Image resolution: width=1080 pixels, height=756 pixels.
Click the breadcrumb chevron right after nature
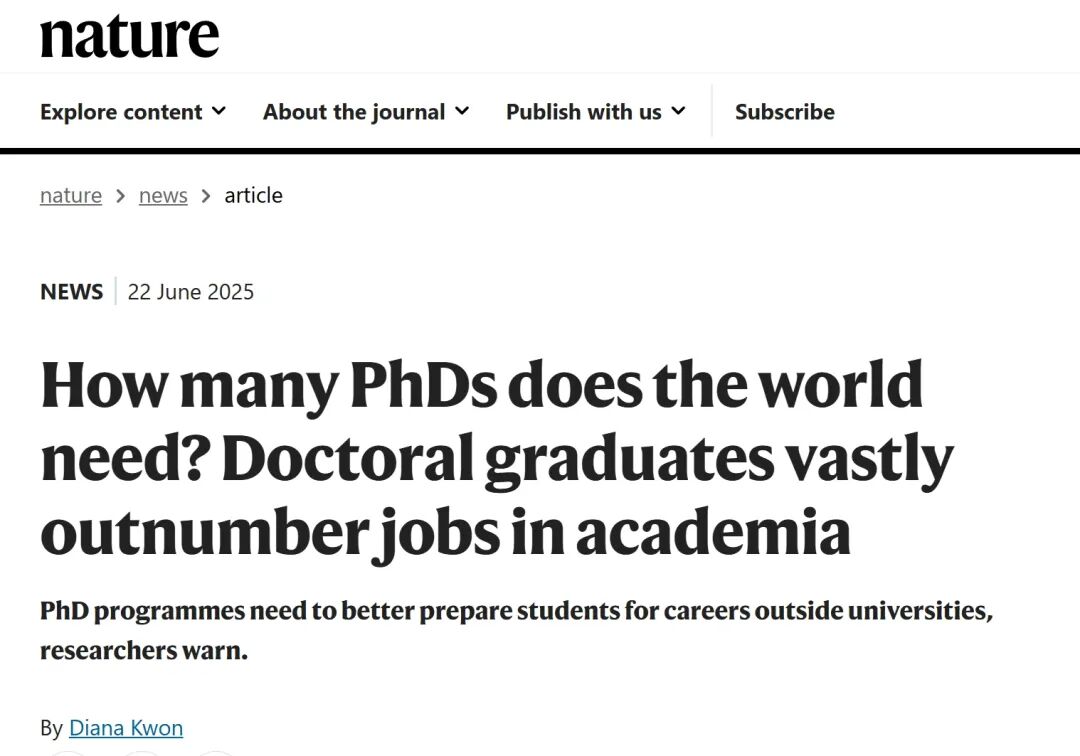[120, 196]
